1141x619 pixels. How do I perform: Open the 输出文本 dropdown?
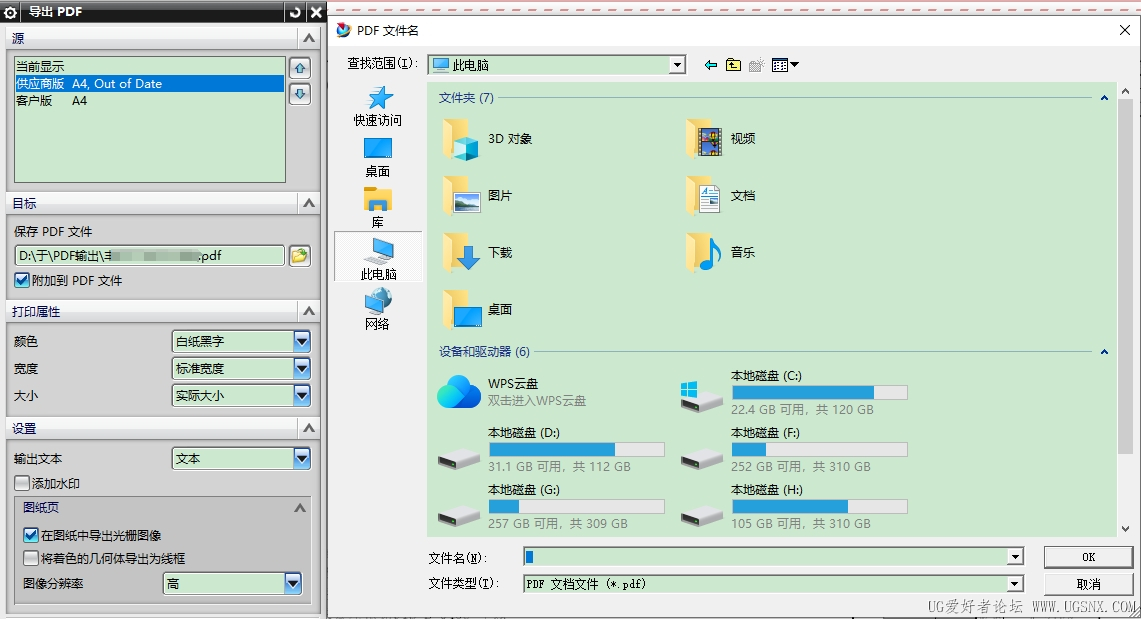click(302, 458)
